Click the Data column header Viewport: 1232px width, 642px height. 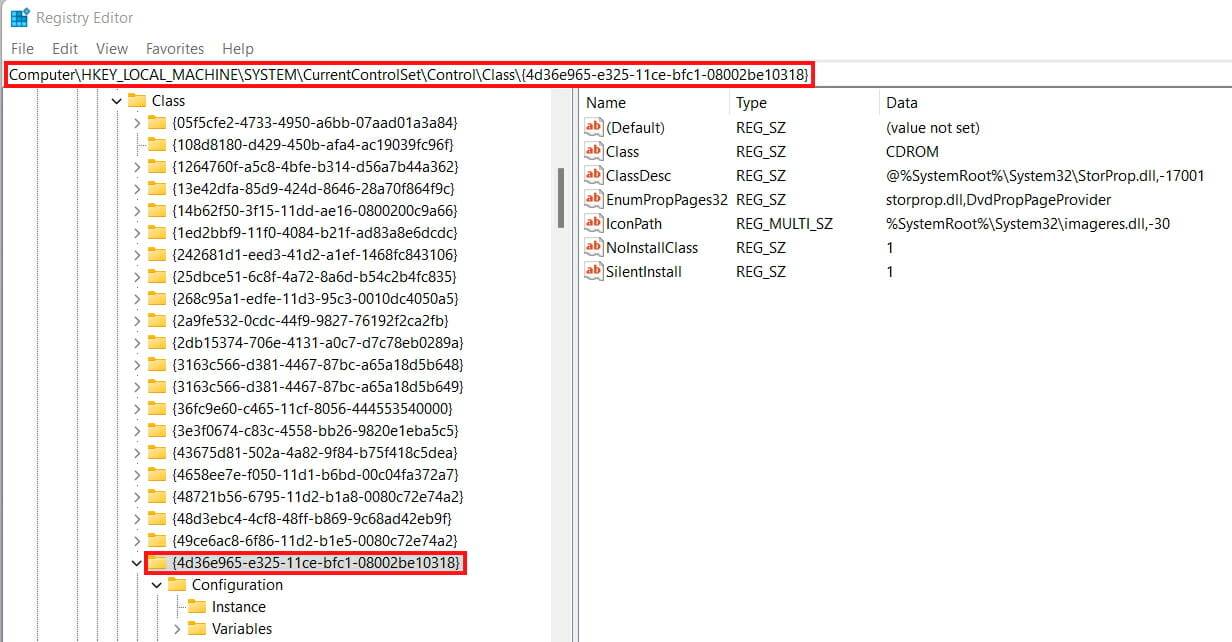tap(1055, 102)
